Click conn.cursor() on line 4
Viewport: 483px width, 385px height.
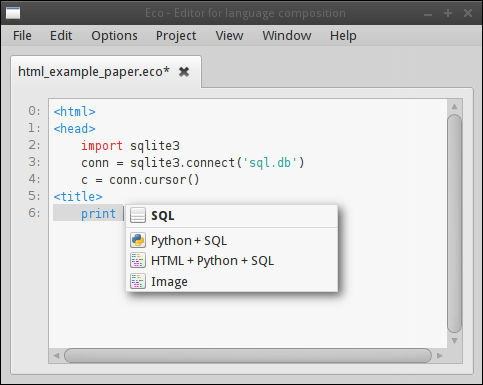pyautogui.click(x=154, y=180)
